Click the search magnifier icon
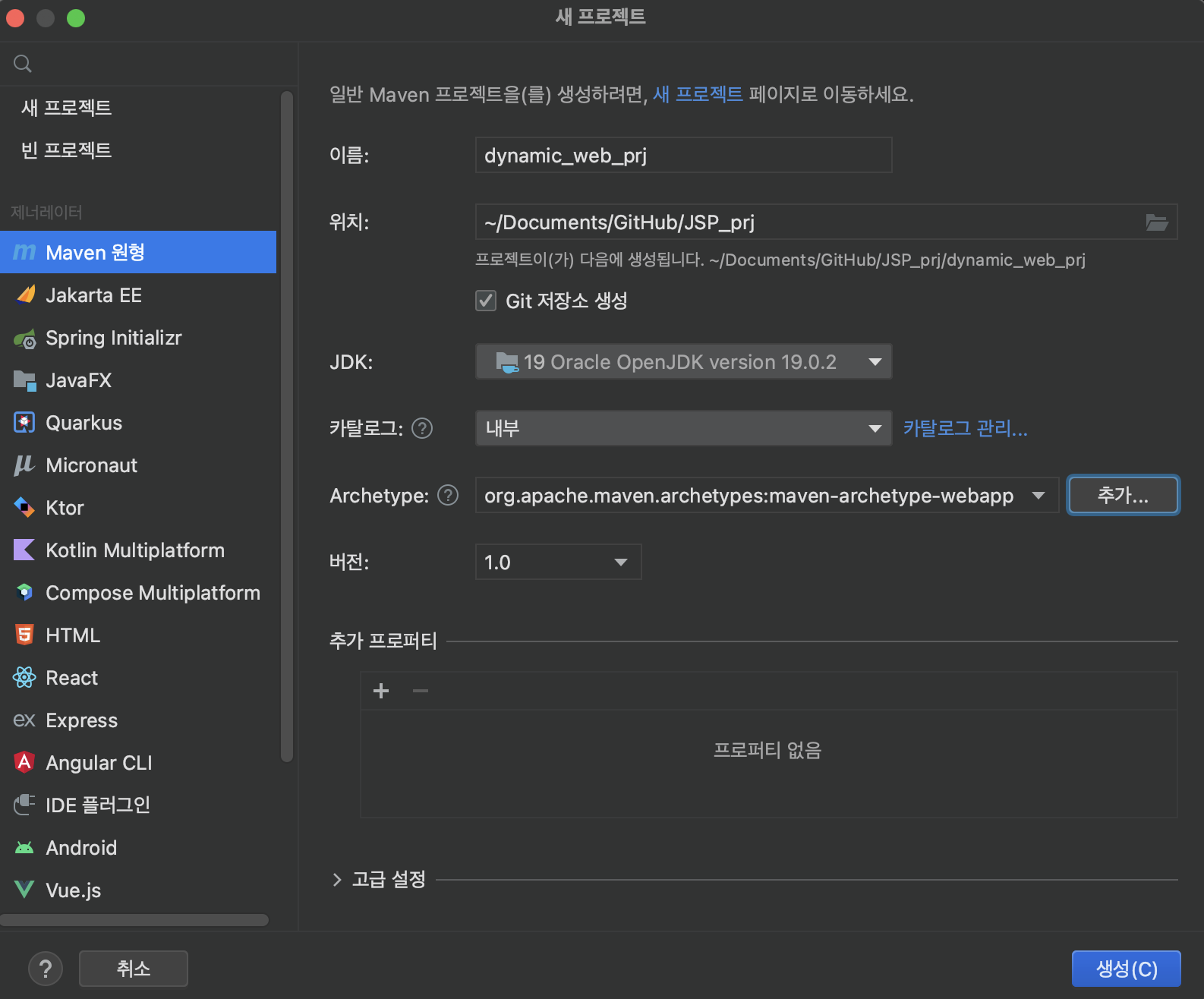Viewport: 1204px width, 999px height. pos(23,64)
